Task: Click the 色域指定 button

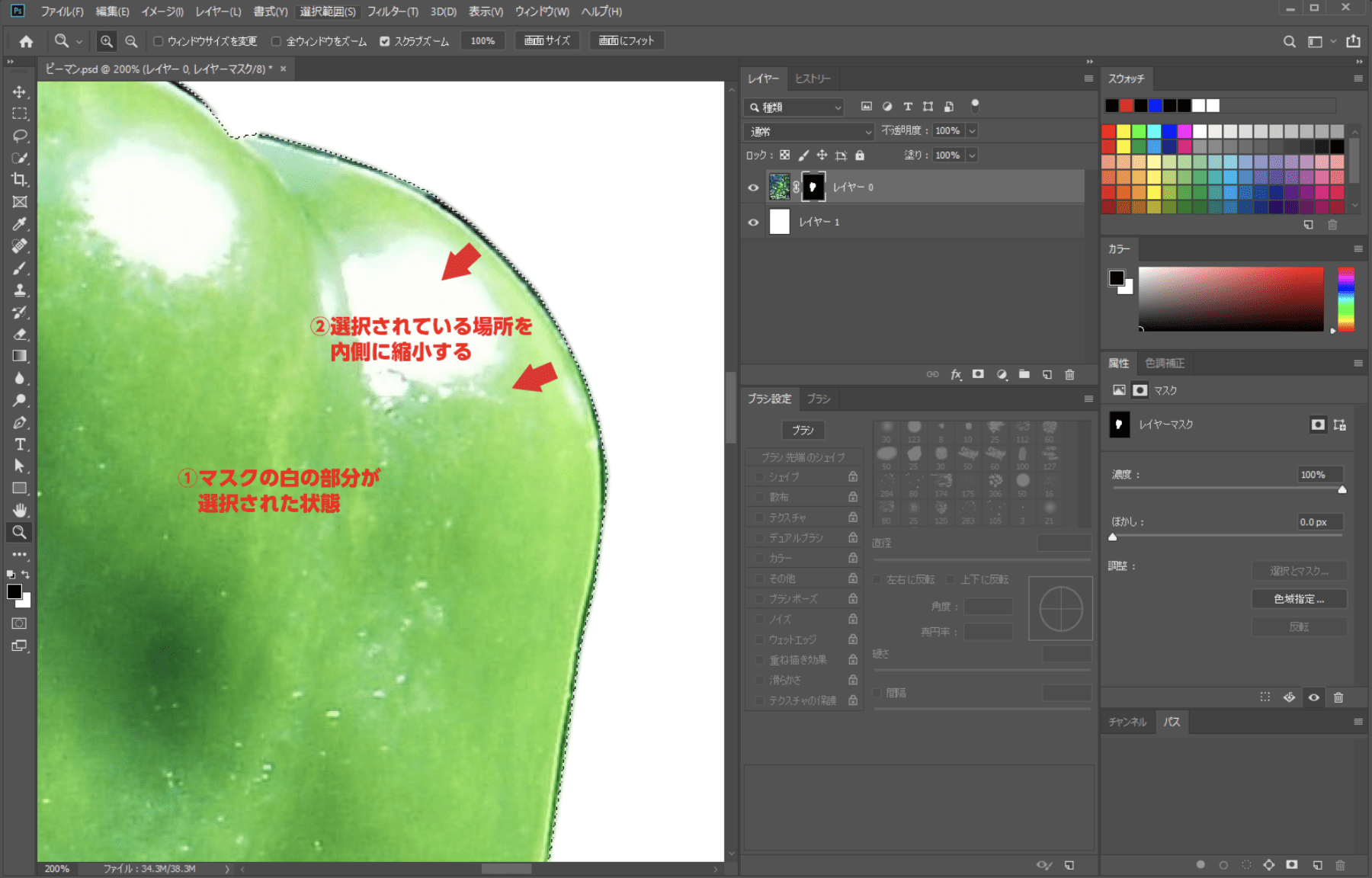Action: pos(1298,599)
